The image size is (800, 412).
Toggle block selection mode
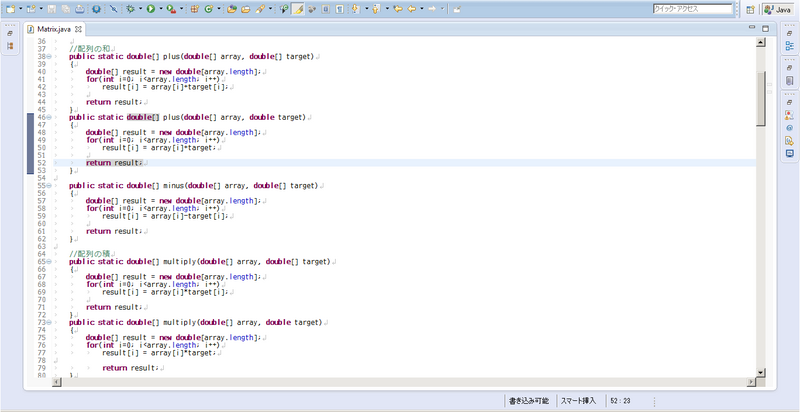(x=326, y=9)
